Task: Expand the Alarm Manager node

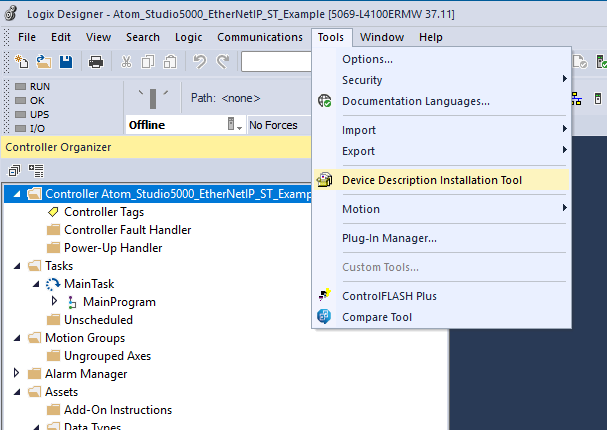Action: (17, 374)
